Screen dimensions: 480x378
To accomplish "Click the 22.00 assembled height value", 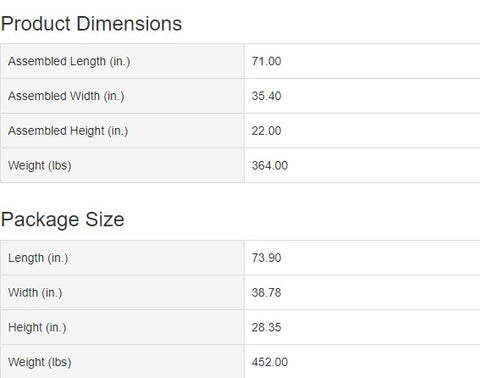I will (266, 131).
